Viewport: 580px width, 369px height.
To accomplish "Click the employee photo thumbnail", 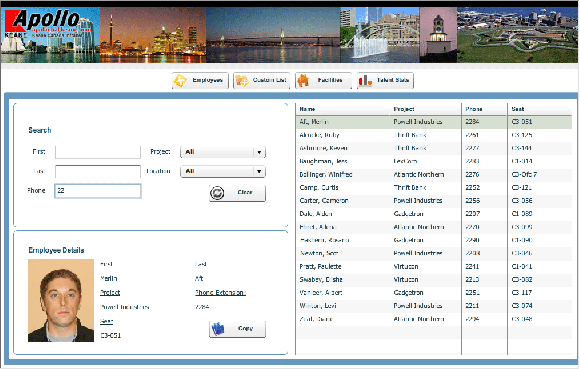I will coord(61,300).
